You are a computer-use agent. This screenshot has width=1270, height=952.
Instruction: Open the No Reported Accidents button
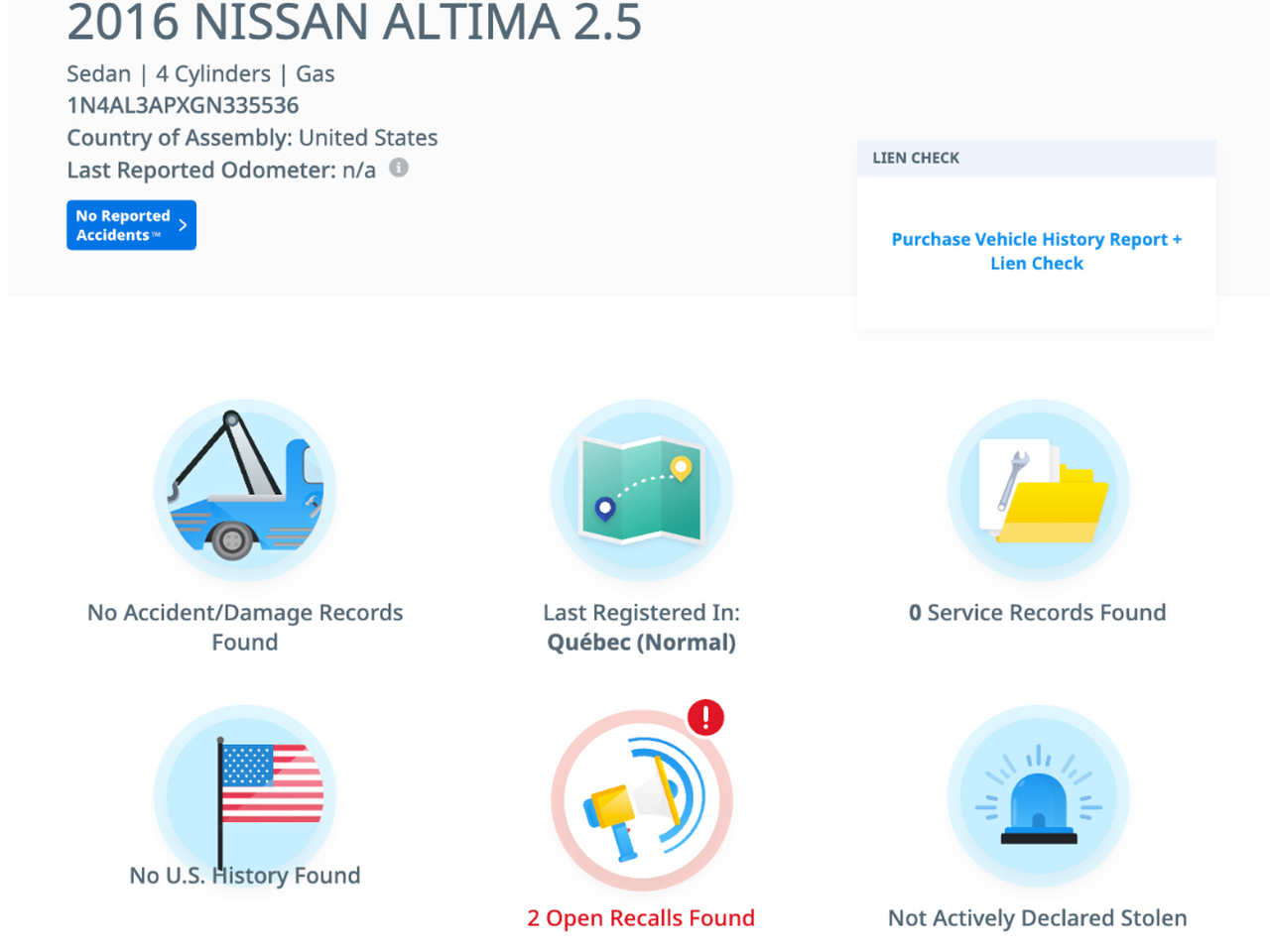[123, 225]
